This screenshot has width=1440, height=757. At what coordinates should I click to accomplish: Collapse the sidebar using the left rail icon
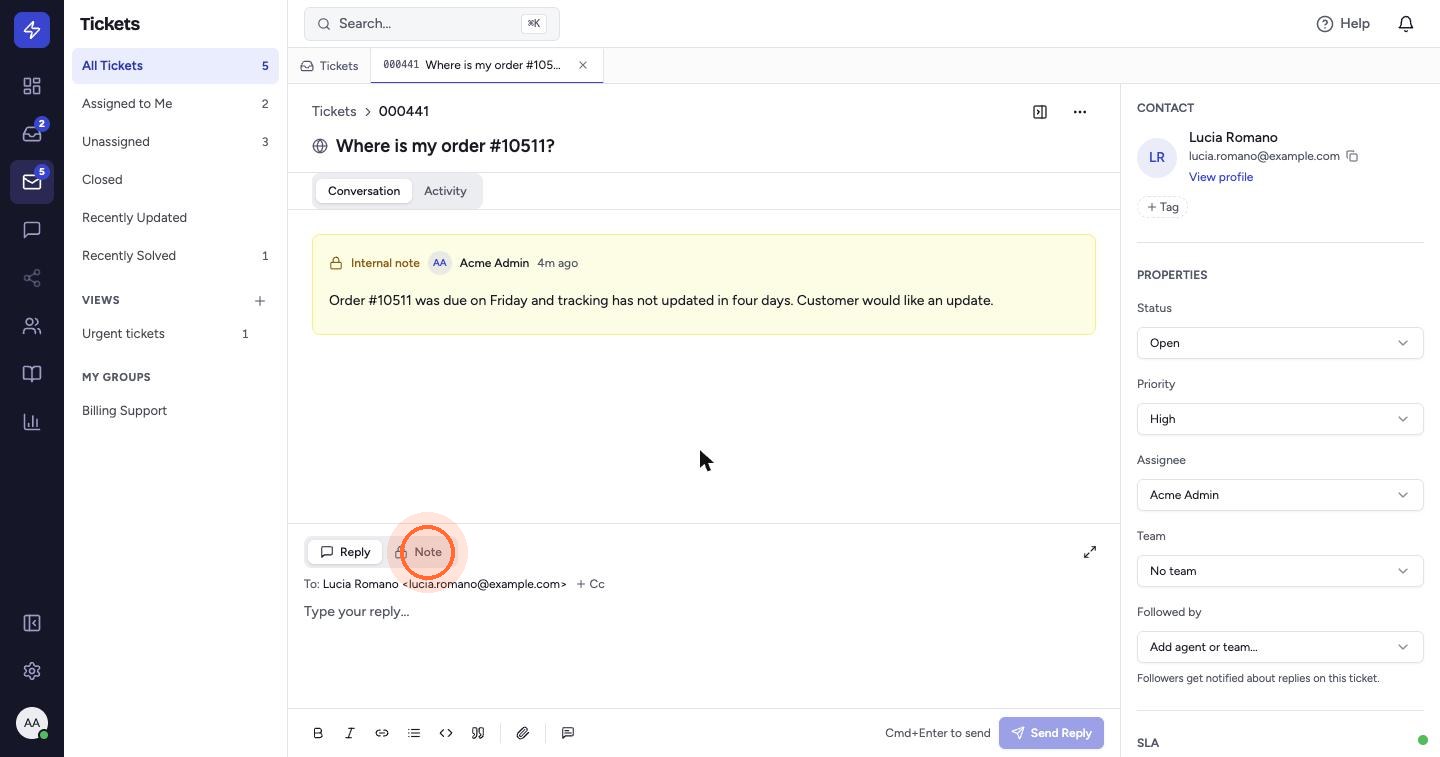[x=32, y=623]
